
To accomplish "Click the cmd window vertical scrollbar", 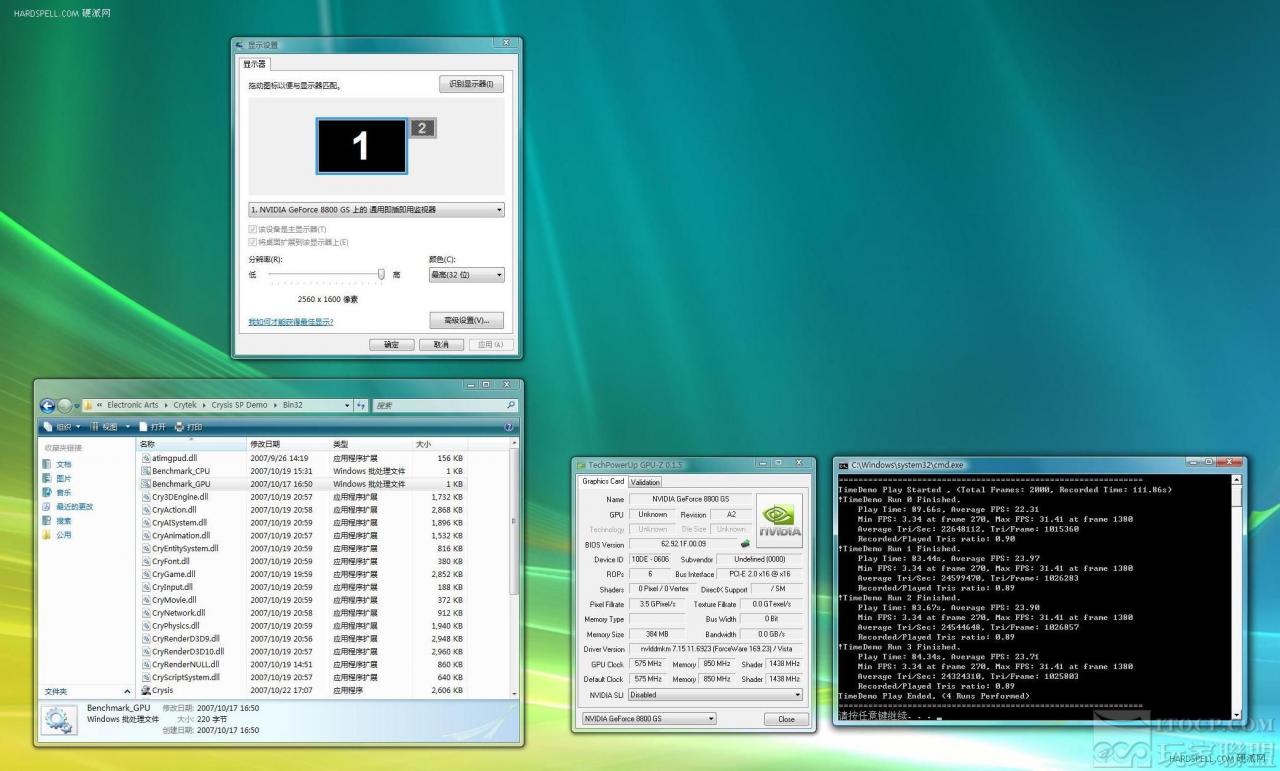I will pos(1236,595).
